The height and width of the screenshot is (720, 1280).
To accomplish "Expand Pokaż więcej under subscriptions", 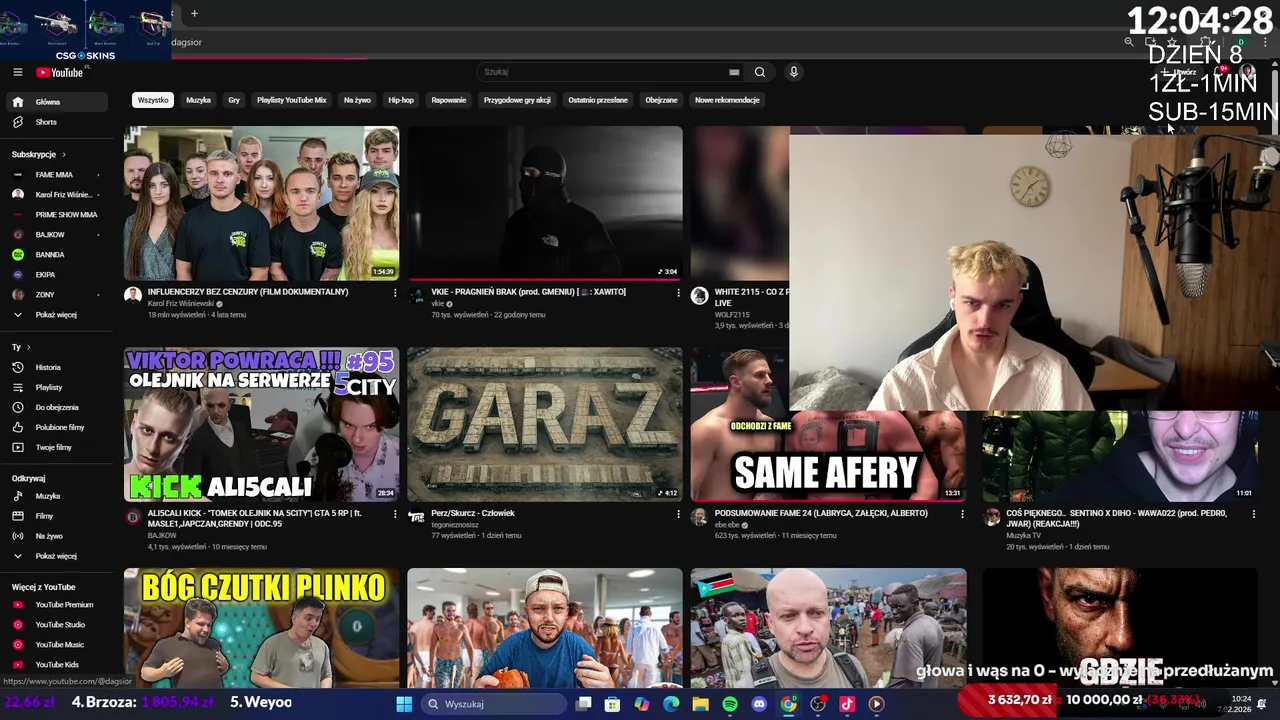I will click(56, 315).
